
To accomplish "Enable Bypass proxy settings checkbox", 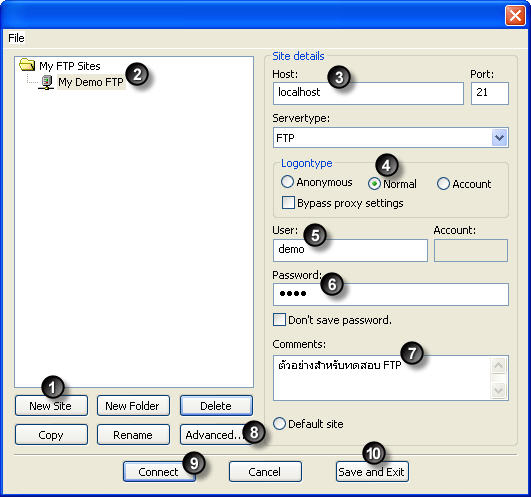I will [x=288, y=203].
